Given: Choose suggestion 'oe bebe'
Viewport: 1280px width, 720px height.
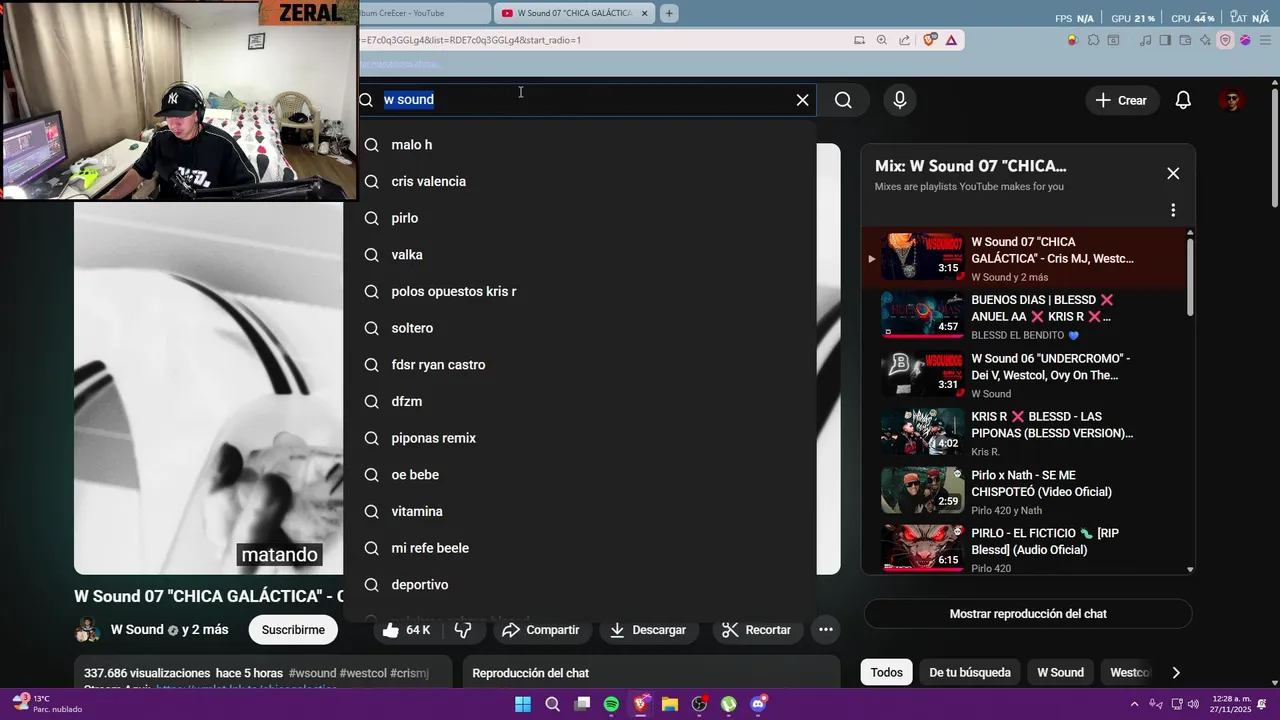Looking at the screenshot, I should [x=580, y=475].
